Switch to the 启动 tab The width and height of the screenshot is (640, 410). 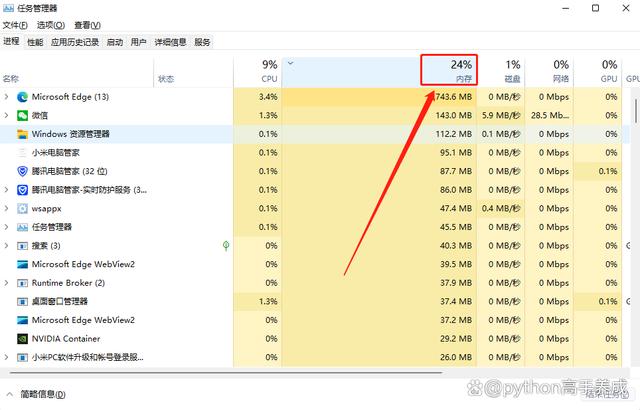[x=115, y=42]
